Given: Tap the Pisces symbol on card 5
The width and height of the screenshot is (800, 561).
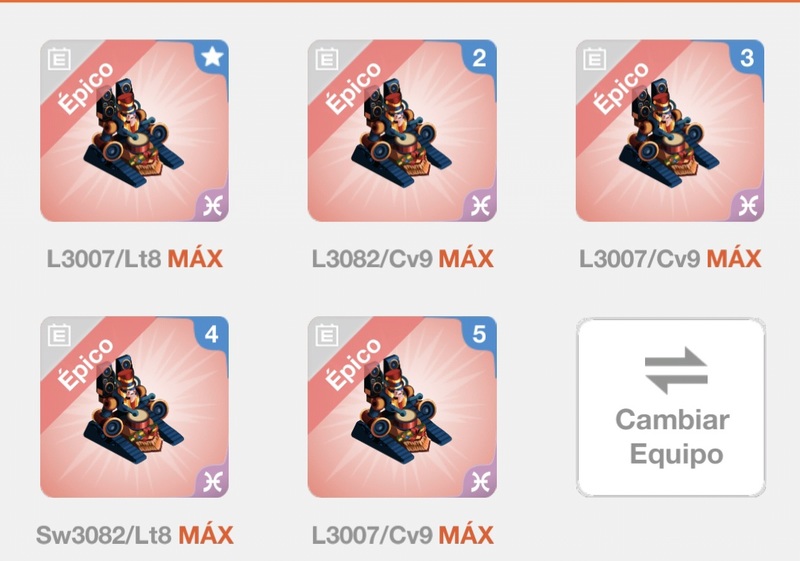Looking at the screenshot, I should pos(481,482).
